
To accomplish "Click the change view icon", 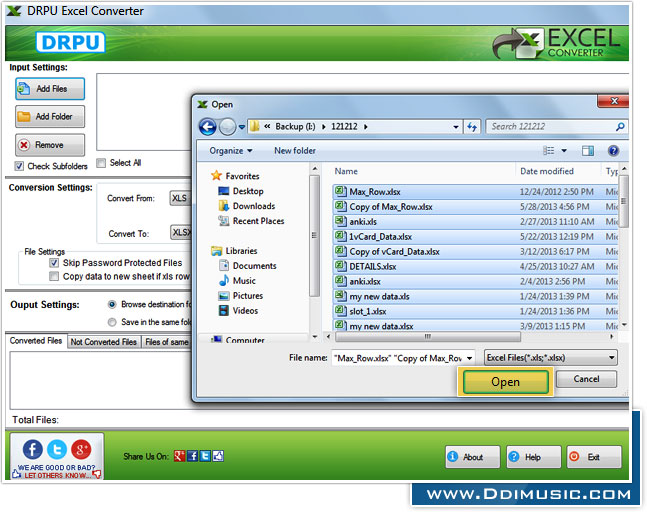I will click(548, 151).
